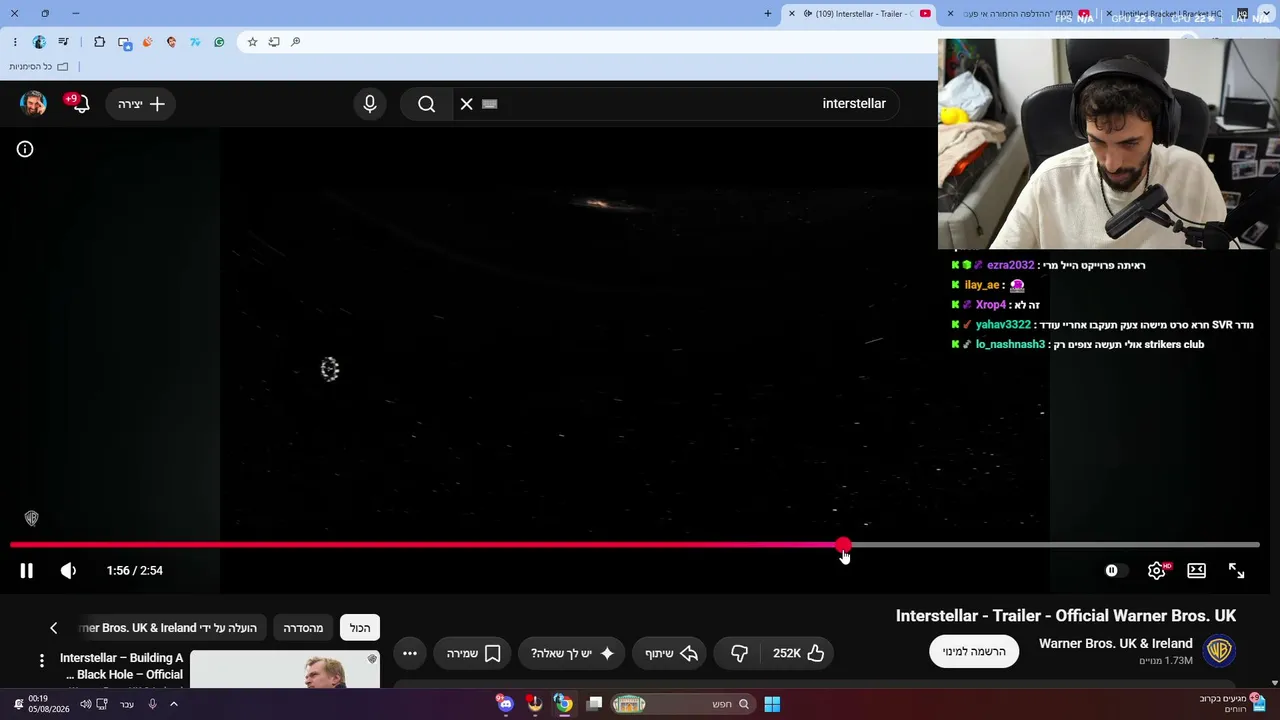Viewport: 1280px width, 720px height.
Task: Subscribe to Warner Bros. UK & Ireland
Action: [974, 651]
